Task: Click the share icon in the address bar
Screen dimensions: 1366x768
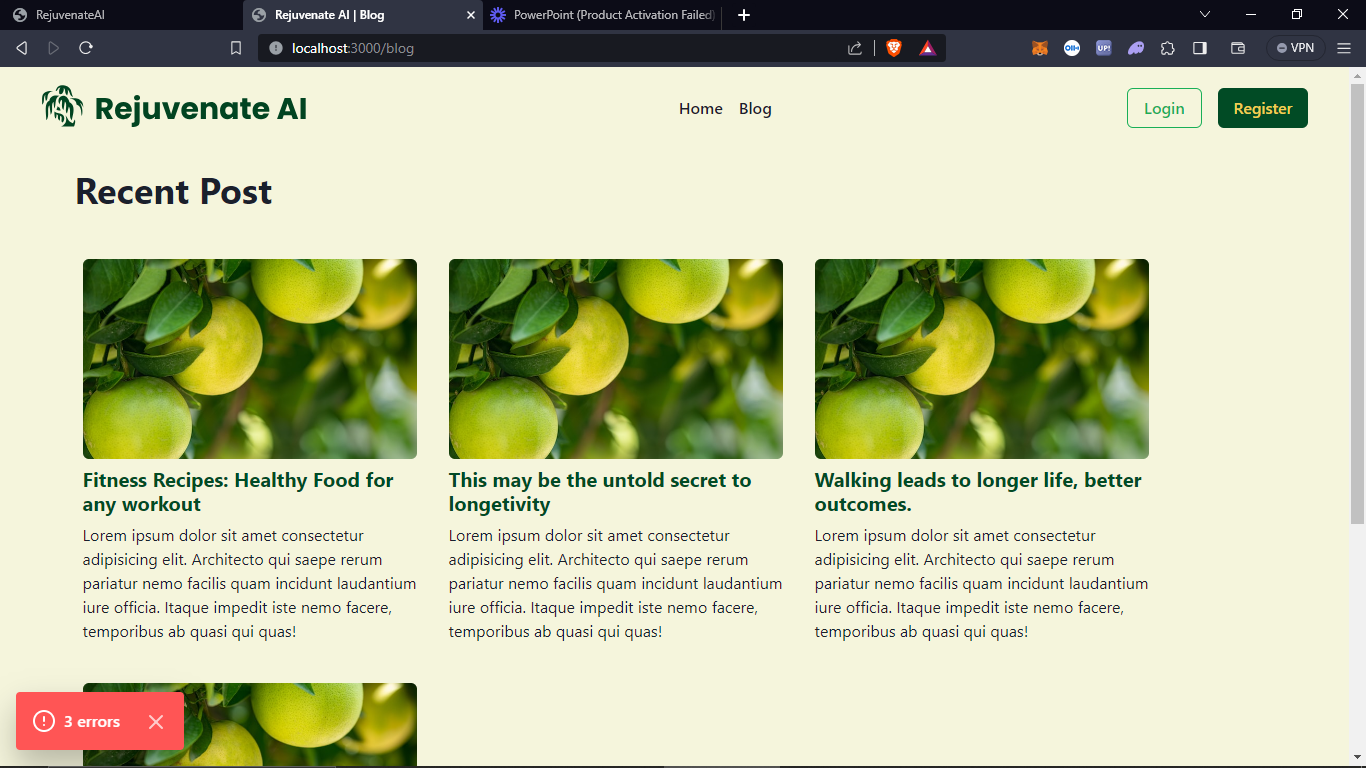Action: pyautogui.click(x=855, y=48)
